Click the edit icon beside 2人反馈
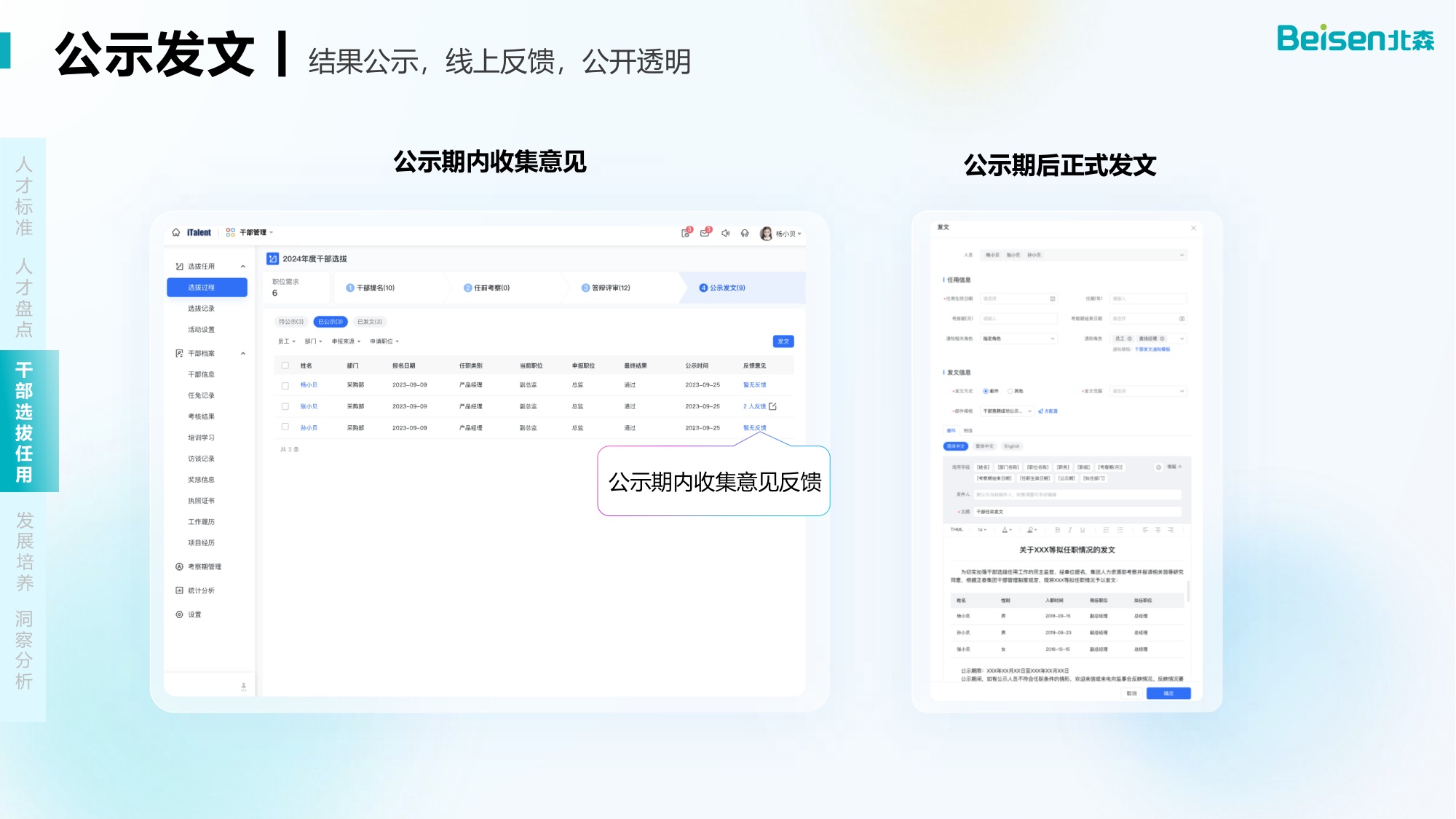1456x819 pixels. tap(773, 406)
